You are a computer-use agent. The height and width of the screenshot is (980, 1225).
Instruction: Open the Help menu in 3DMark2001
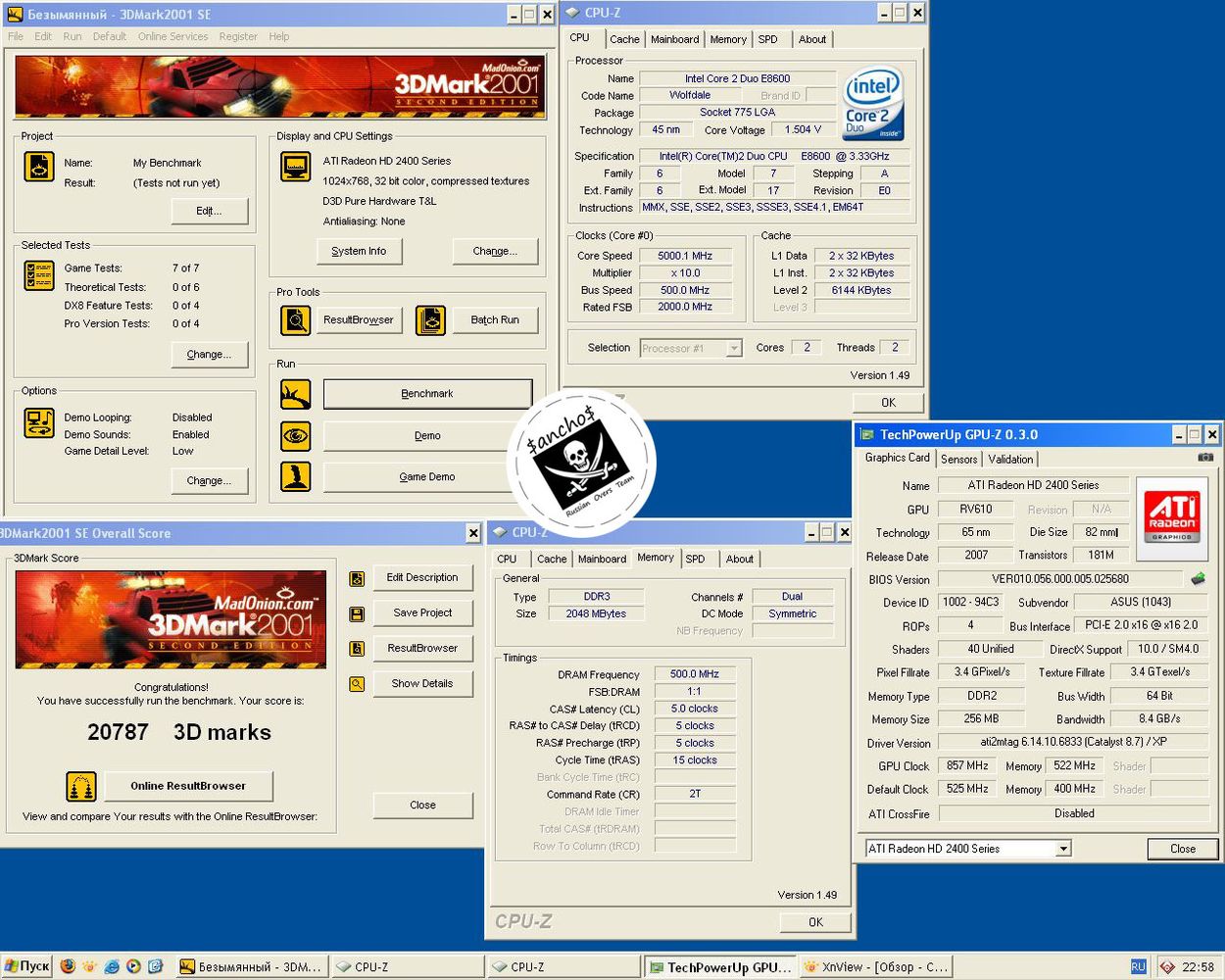coord(279,36)
